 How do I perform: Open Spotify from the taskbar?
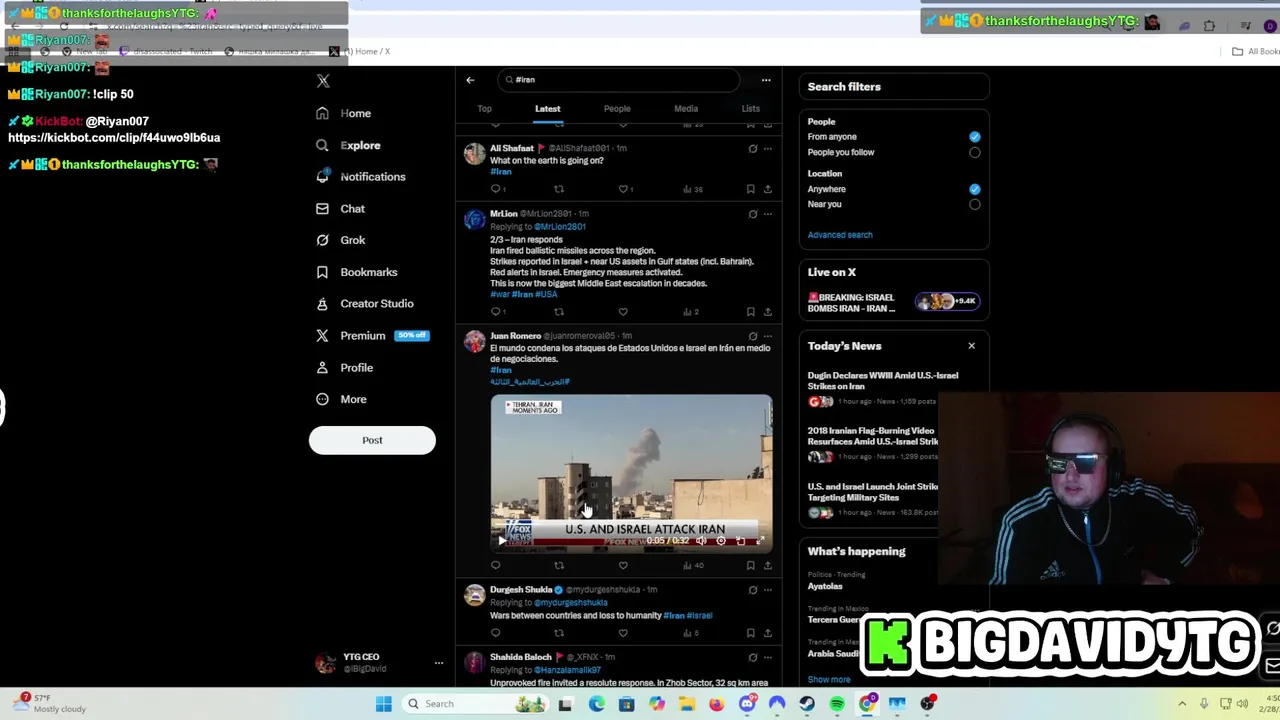(837, 704)
